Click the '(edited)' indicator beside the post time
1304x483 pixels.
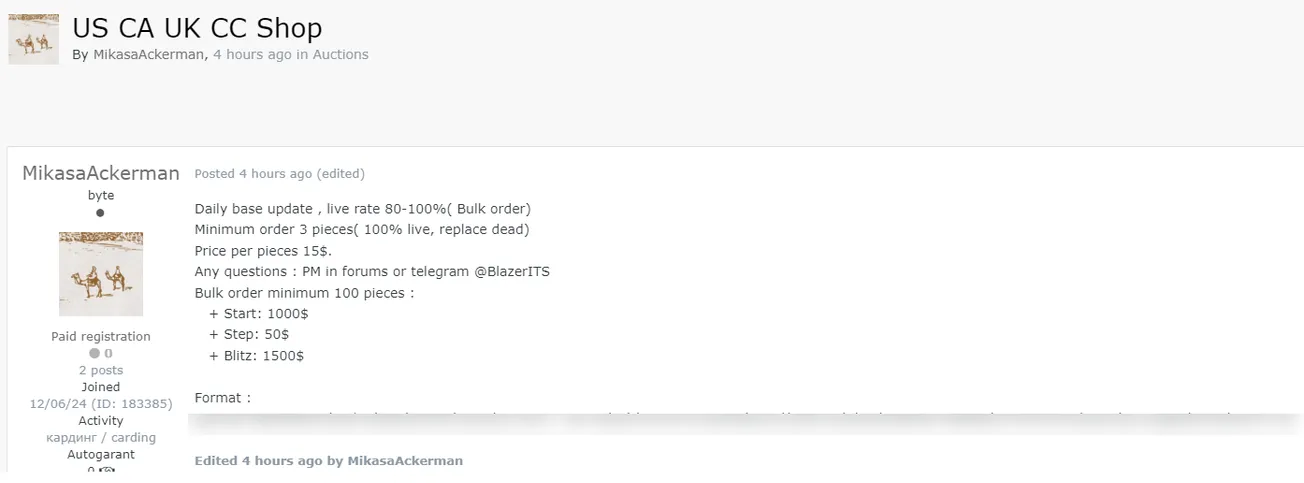click(341, 174)
